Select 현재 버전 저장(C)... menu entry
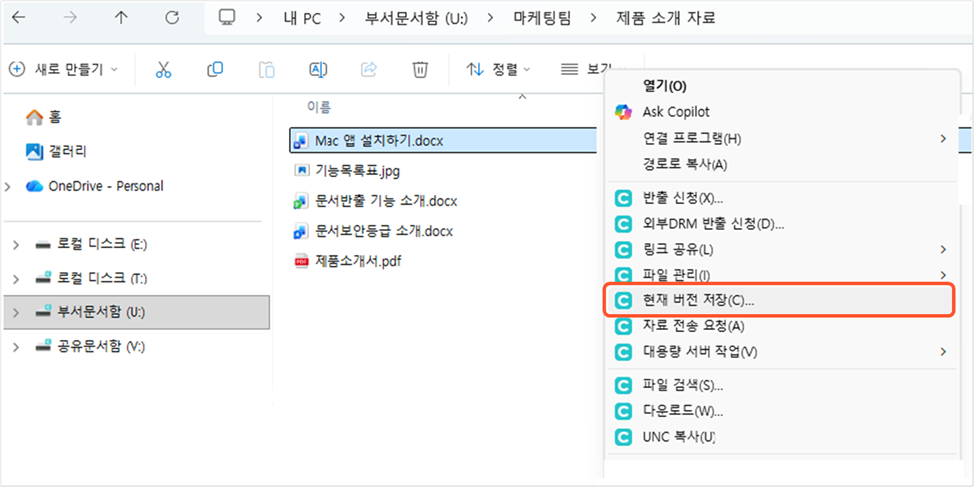The width and height of the screenshot is (974, 487). click(698, 300)
